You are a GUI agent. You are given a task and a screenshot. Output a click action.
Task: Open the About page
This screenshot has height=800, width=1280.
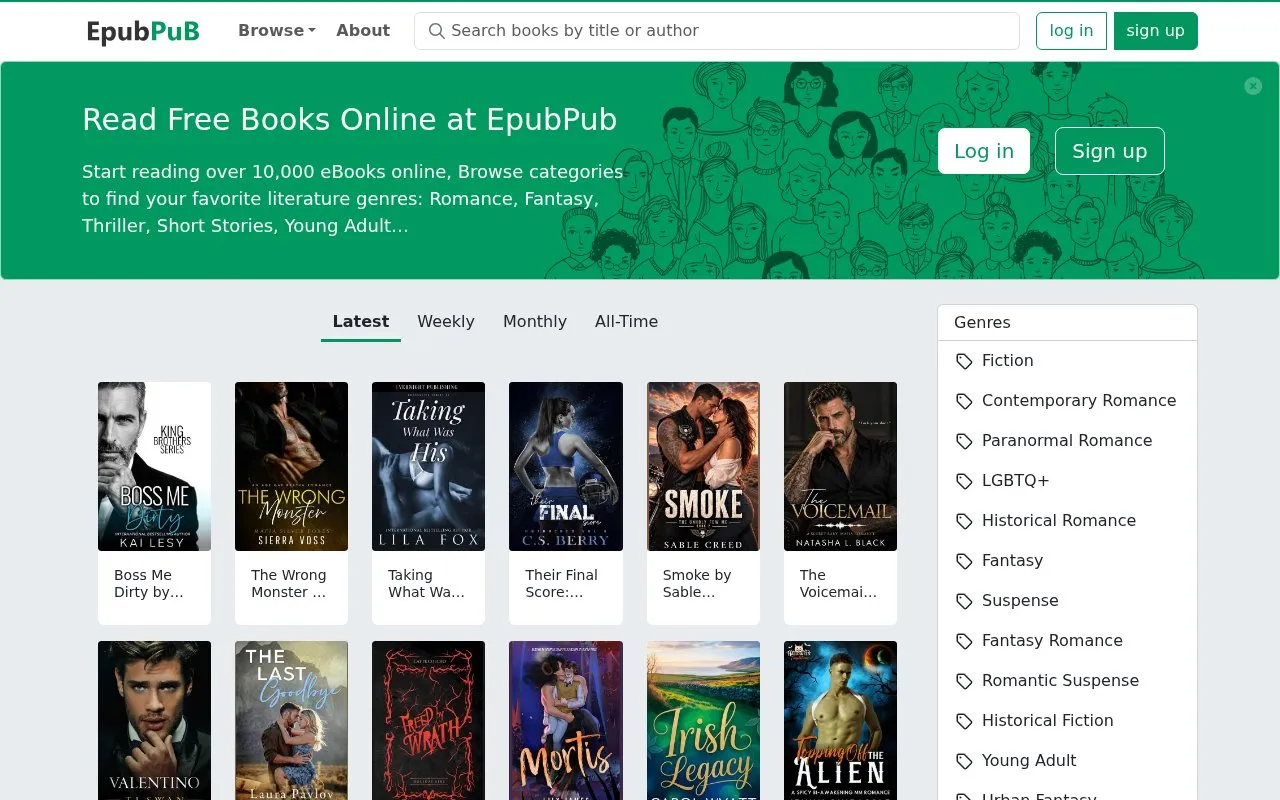point(363,30)
